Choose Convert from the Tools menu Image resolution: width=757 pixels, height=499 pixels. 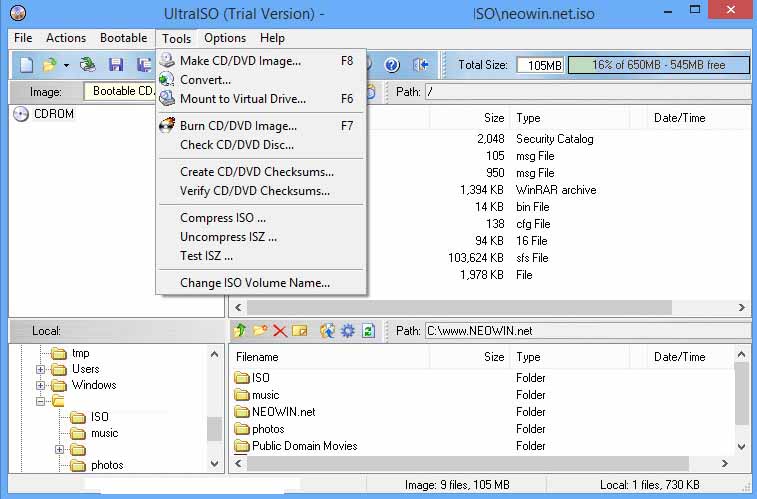tap(261, 80)
